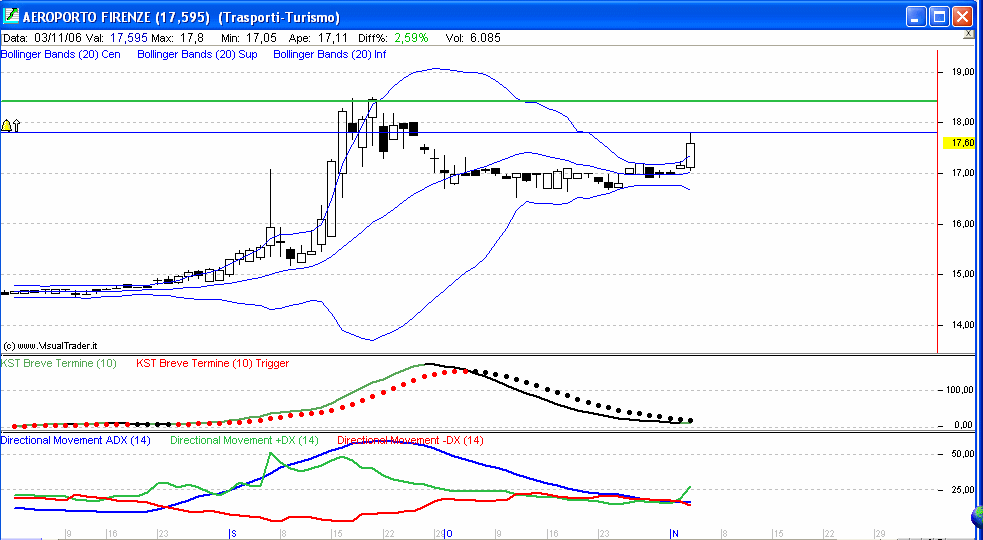Select the Bollinger Bands (20) Sup label
This screenshot has height=540, width=983.
coord(197,55)
